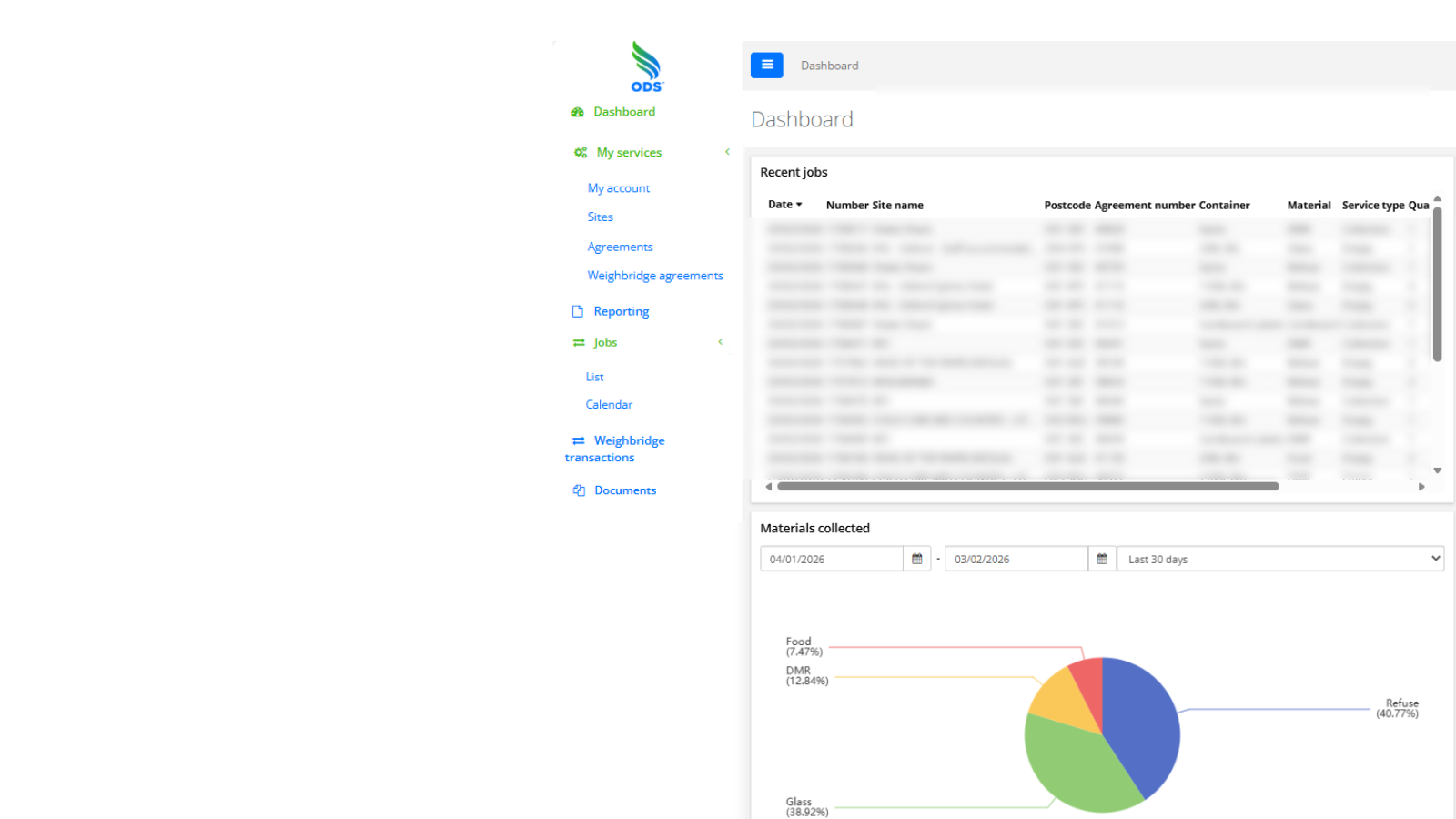Open the Jobs menu
This screenshot has height=819, width=1456.
605,343
